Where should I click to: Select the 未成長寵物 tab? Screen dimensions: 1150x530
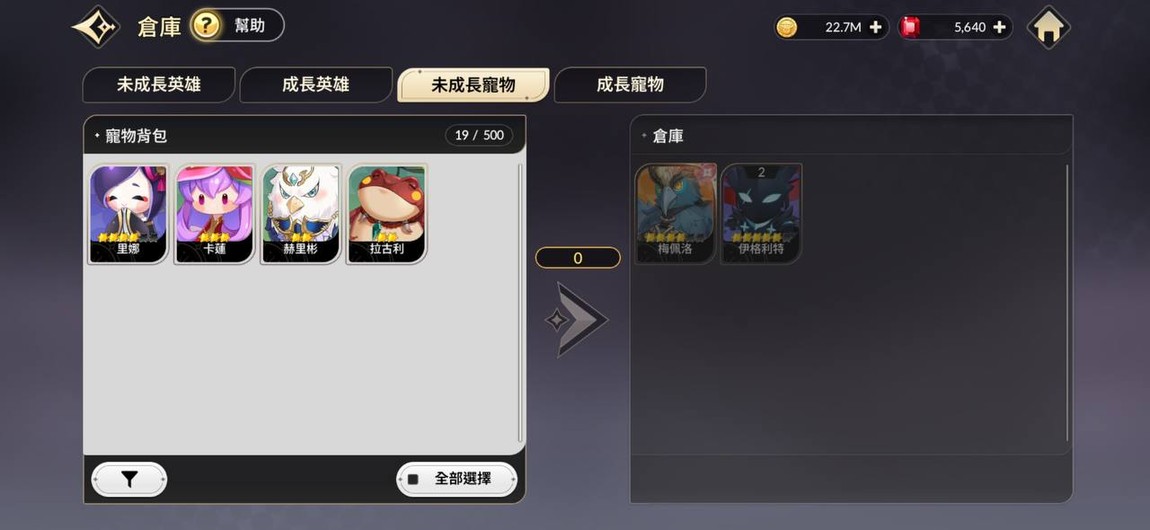473,85
